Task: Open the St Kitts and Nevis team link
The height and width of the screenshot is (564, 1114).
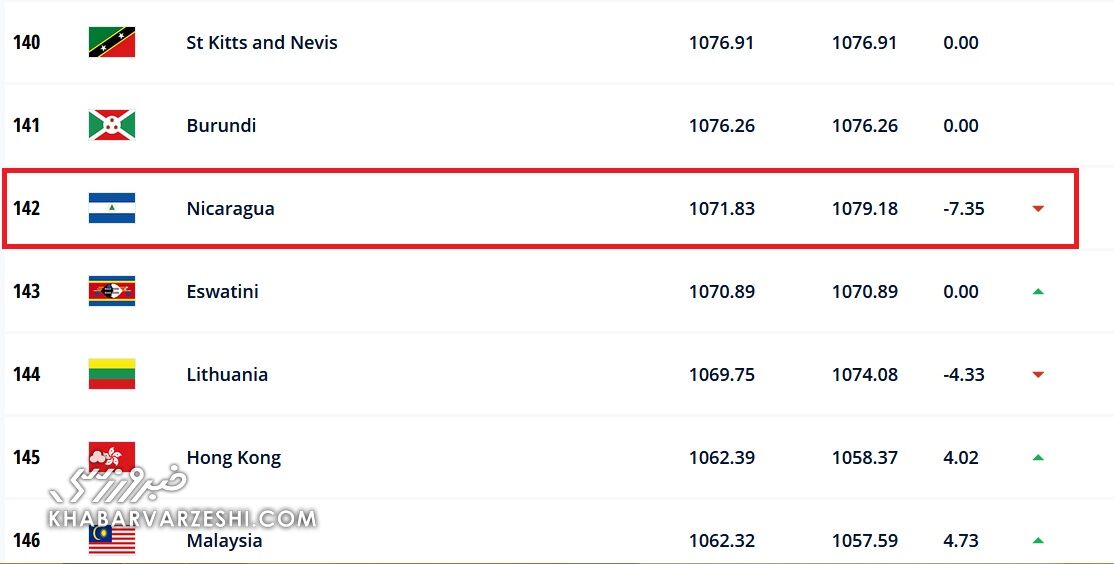Action: click(x=262, y=43)
